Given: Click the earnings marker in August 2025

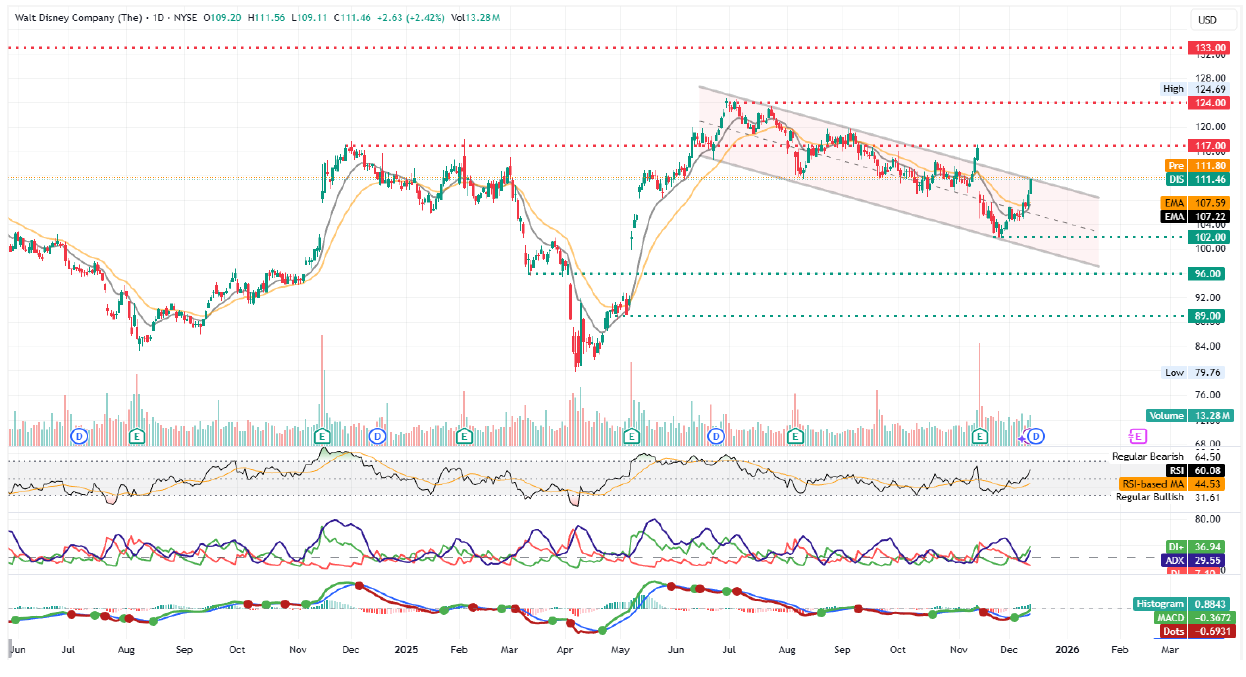Looking at the screenshot, I should tap(795, 436).
